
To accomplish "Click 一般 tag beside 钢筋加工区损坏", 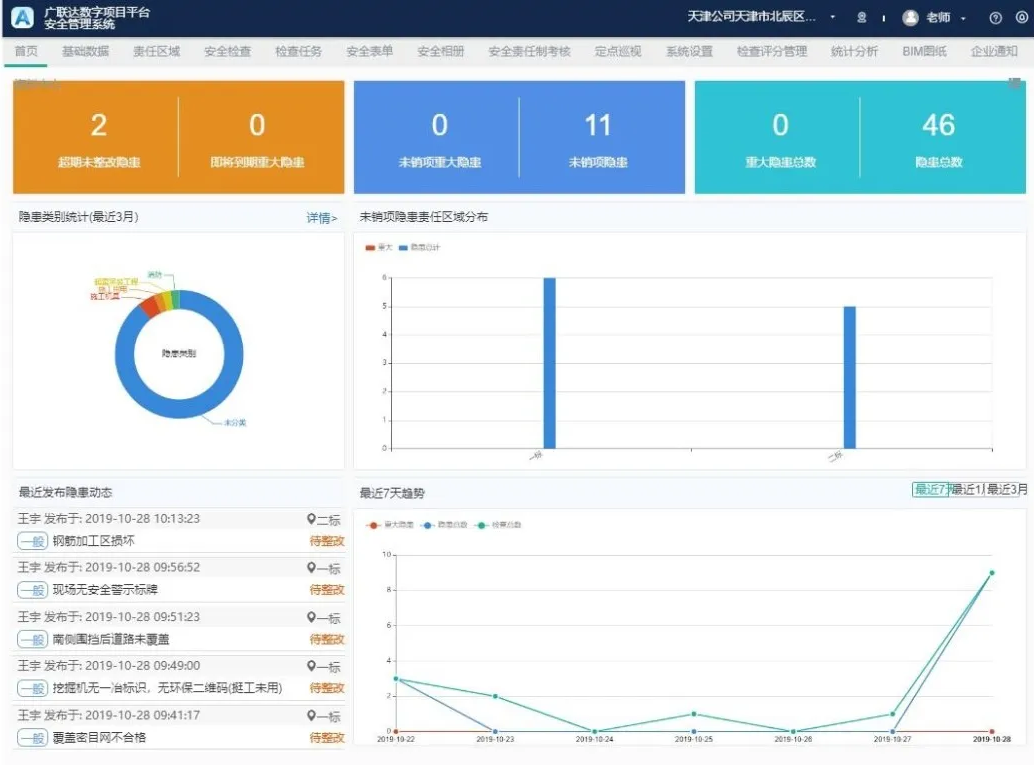I will tap(32, 541).
